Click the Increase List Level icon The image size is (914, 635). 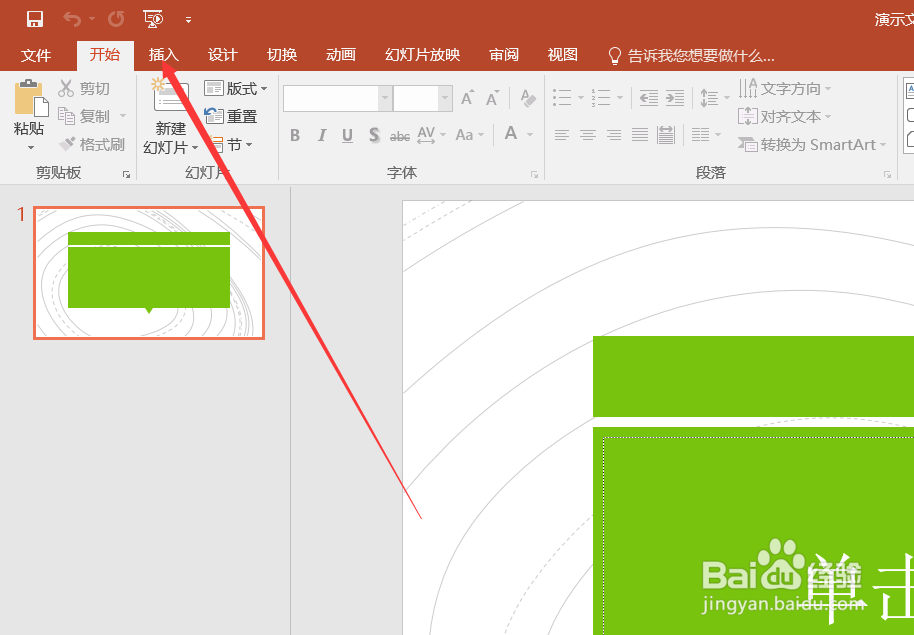tap(674, 97)
